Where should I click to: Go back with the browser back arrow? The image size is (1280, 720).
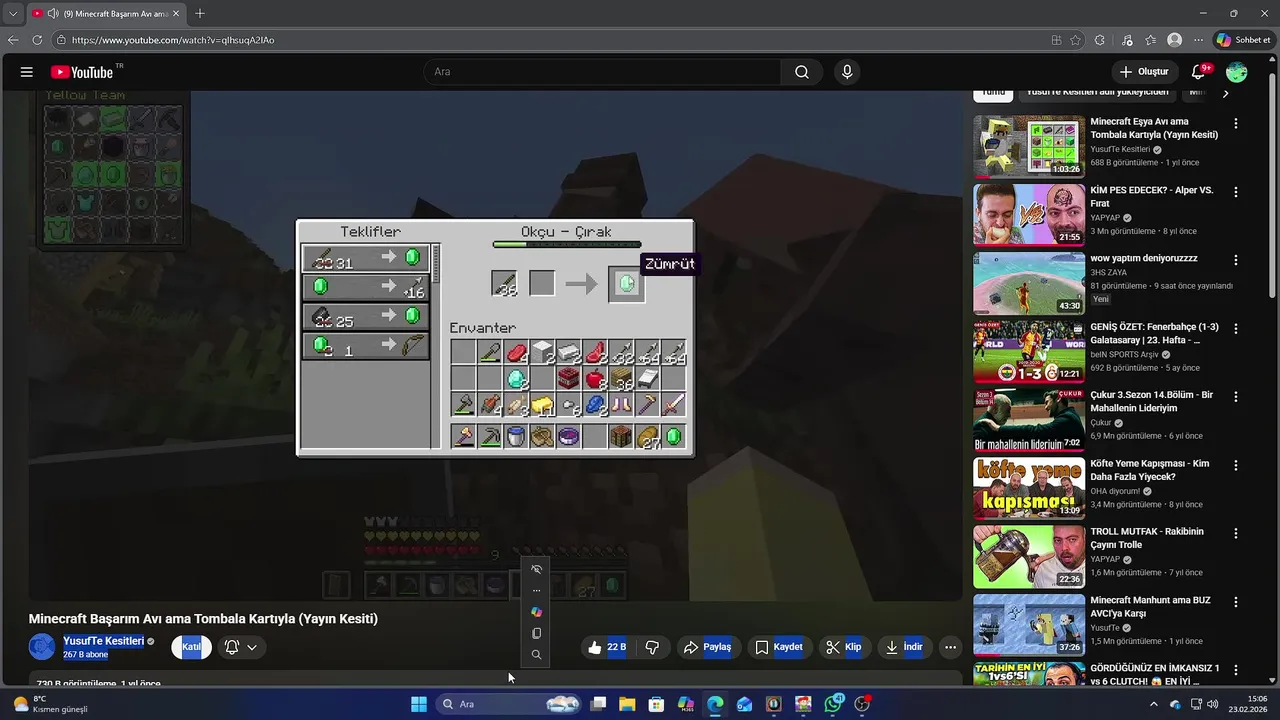tap(13, 40)
